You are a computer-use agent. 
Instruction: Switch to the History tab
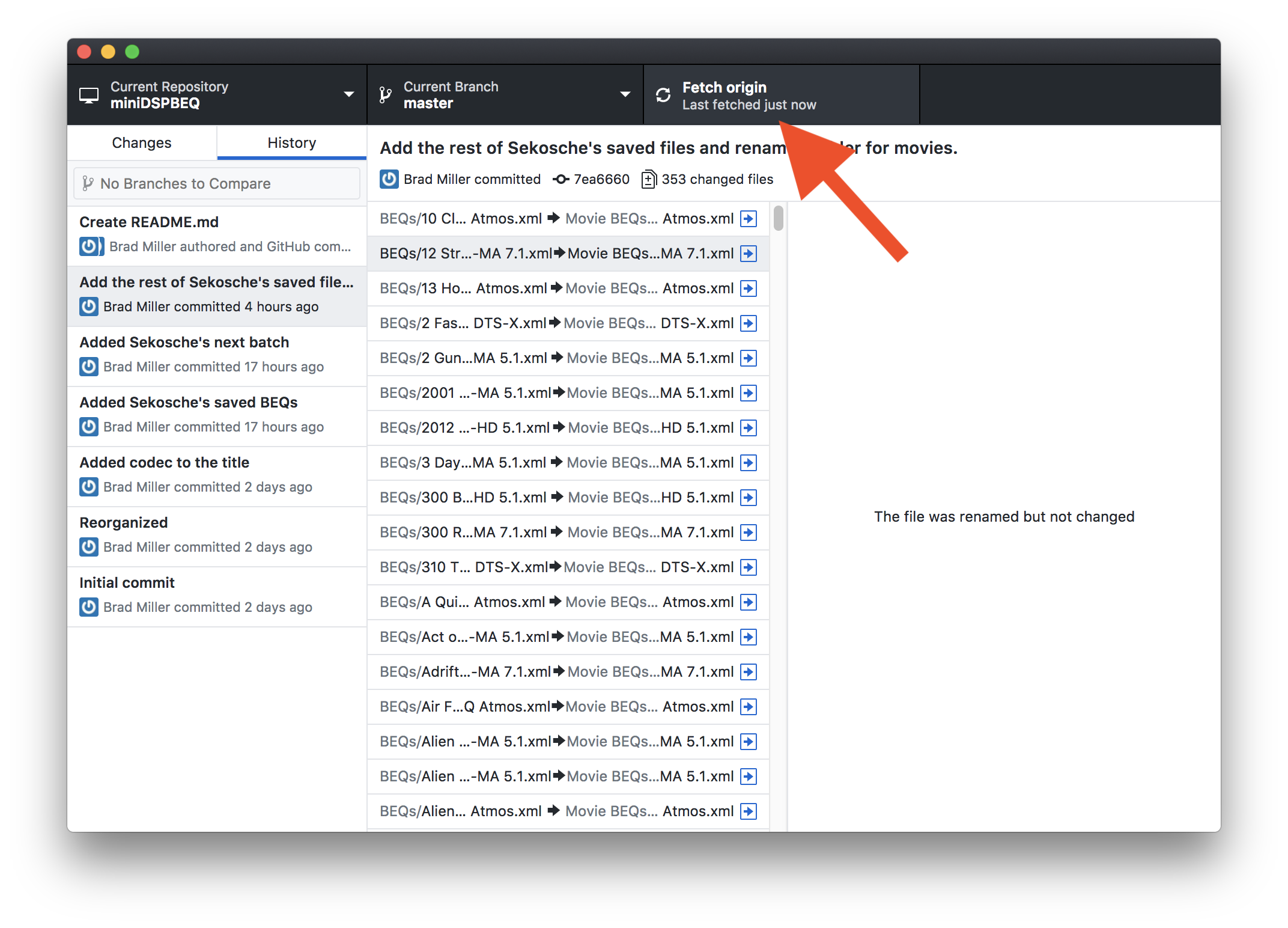point(292,143)
